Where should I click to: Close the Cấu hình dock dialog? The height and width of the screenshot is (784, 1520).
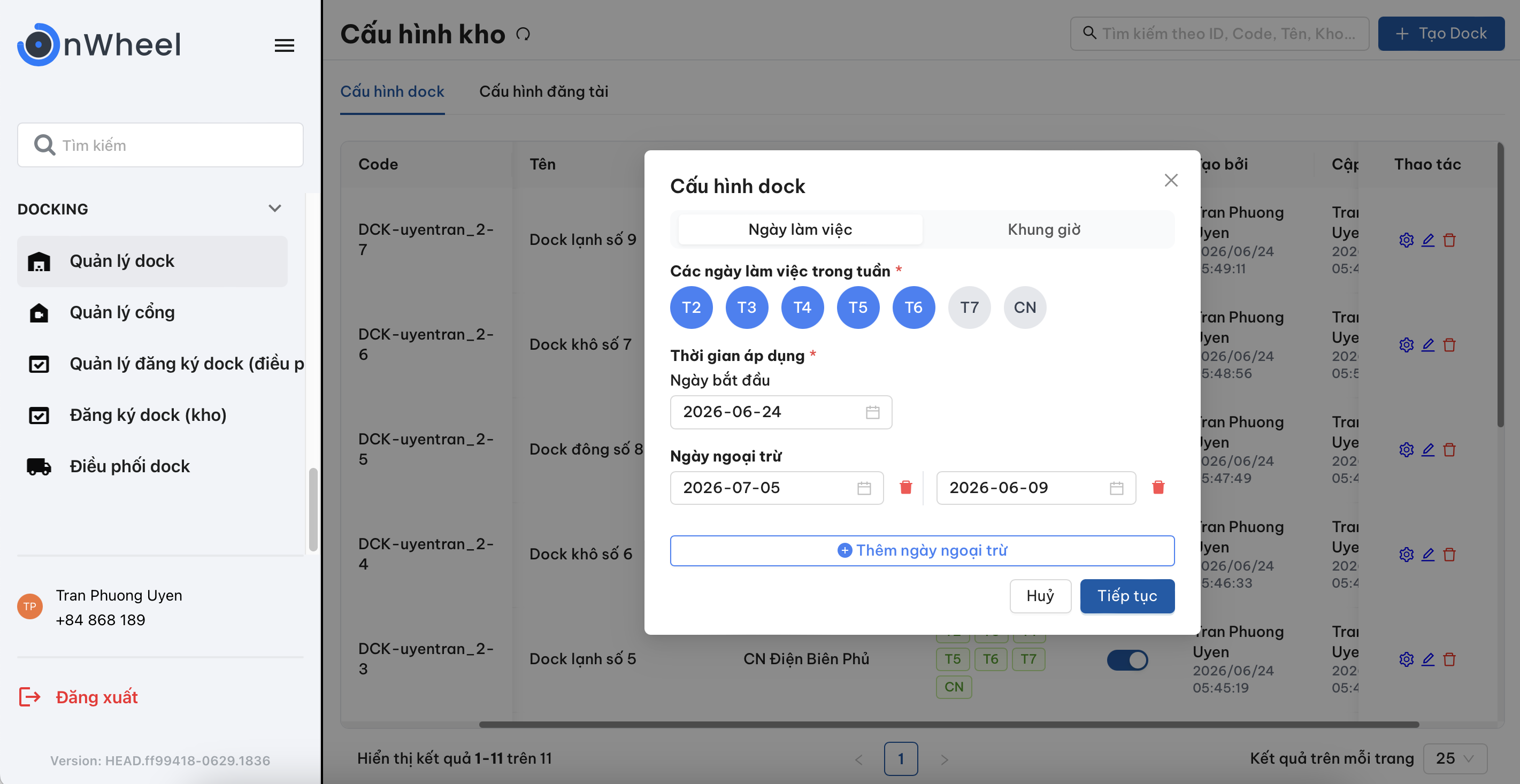pyautogui.click(x=1171, y=180)
